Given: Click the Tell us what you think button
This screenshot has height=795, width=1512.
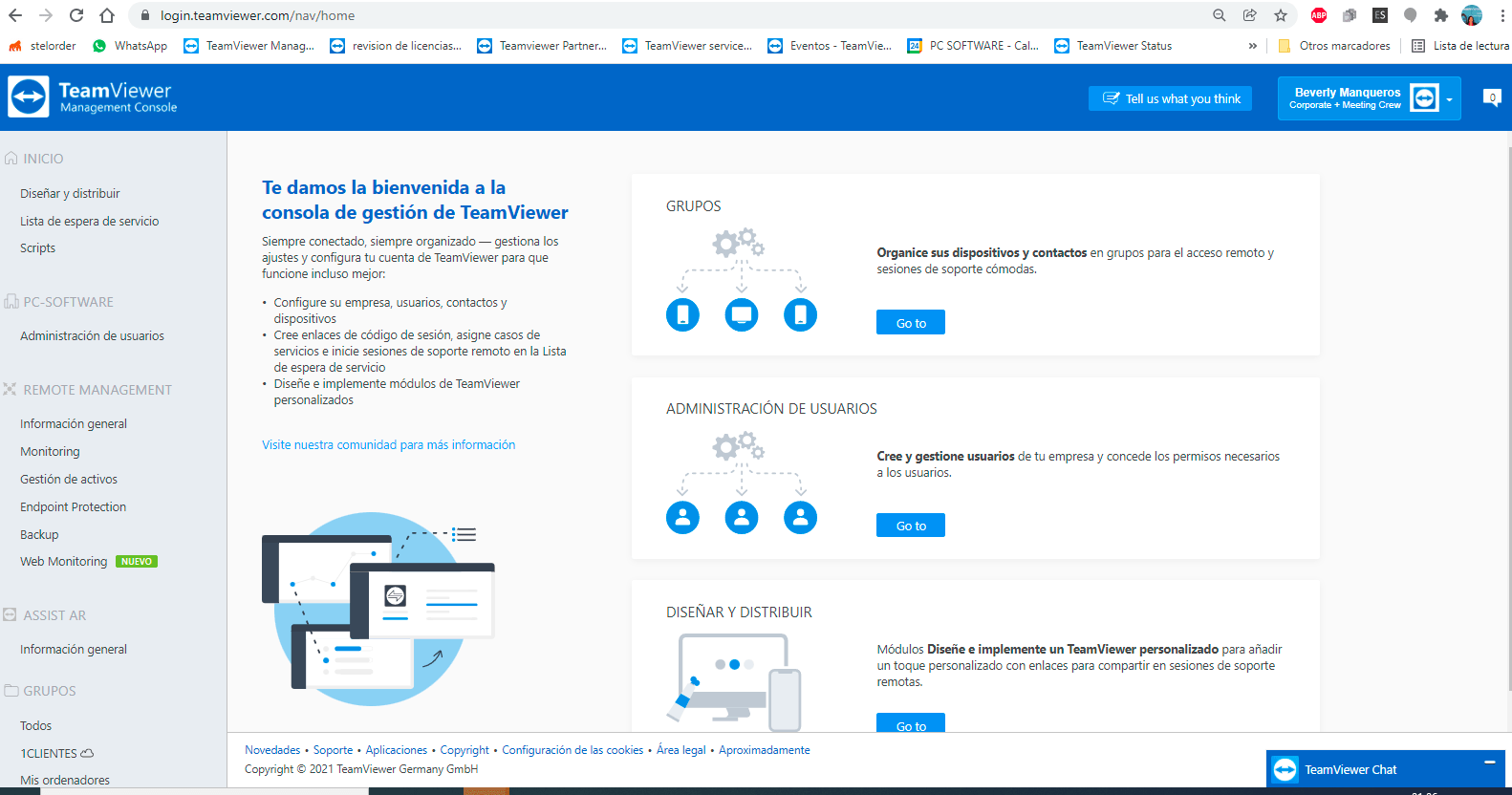Looking at the screenshot, I should click(1170, 98).
